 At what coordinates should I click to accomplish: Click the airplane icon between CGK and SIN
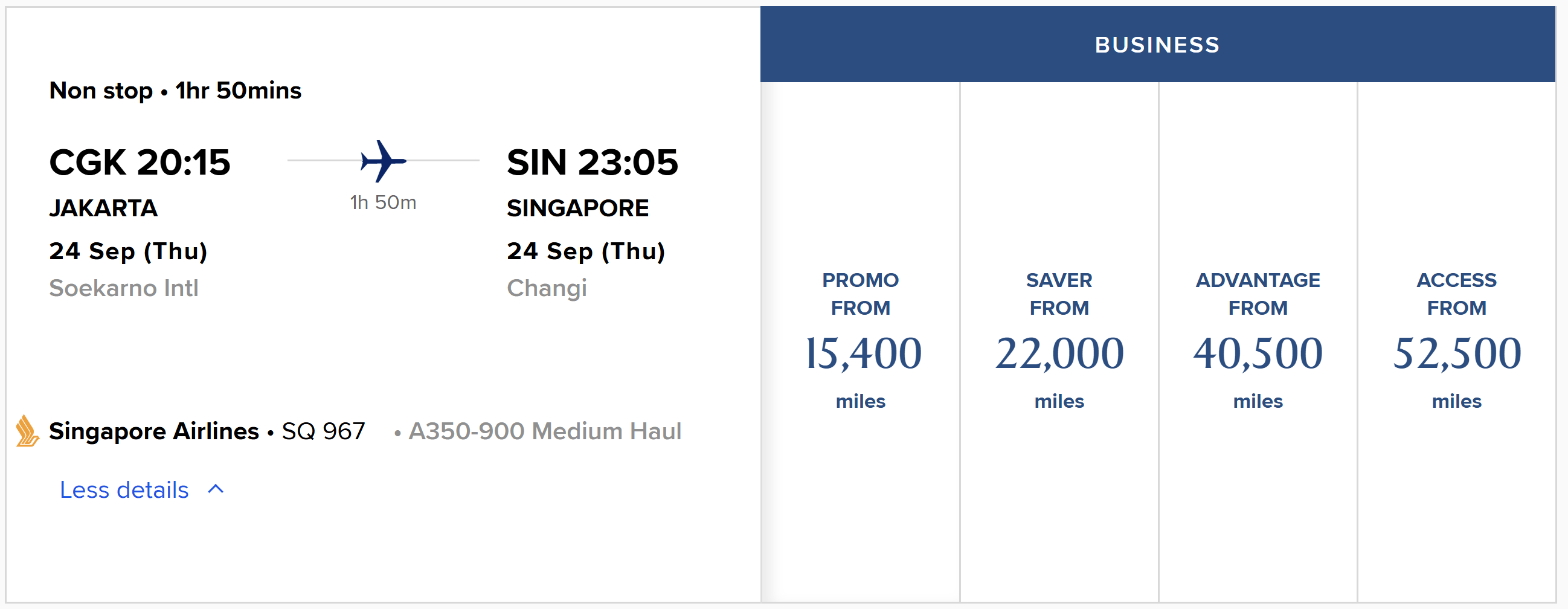click(x=384, y=161)
